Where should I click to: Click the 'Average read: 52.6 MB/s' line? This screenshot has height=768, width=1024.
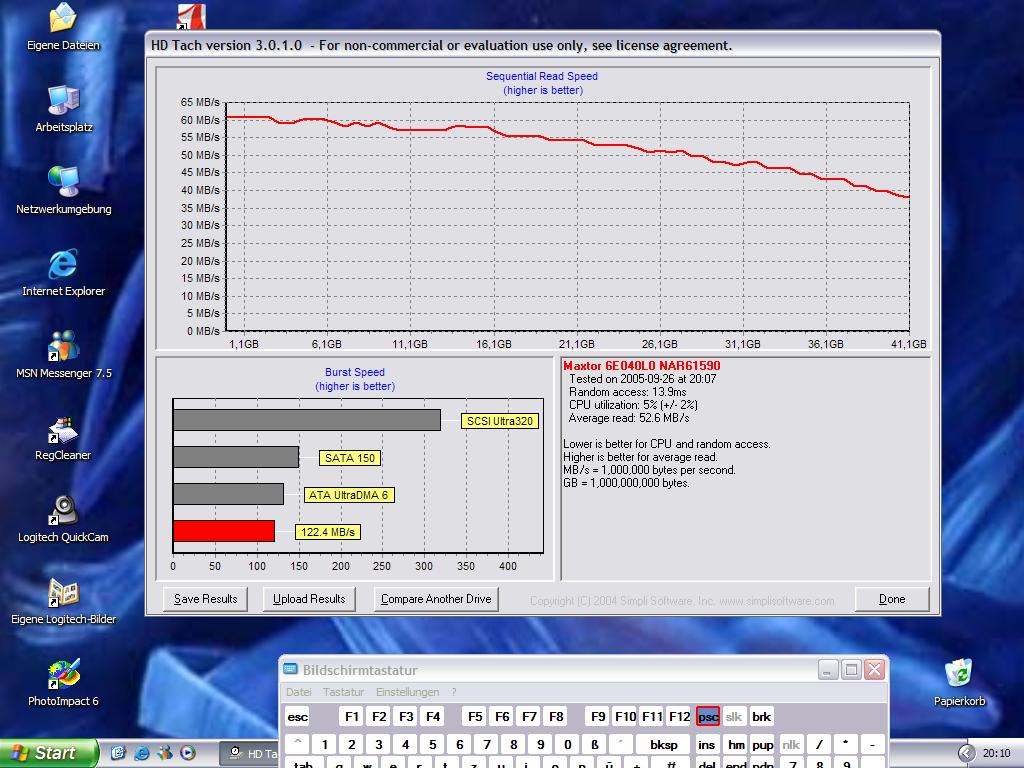pos(629,418)
